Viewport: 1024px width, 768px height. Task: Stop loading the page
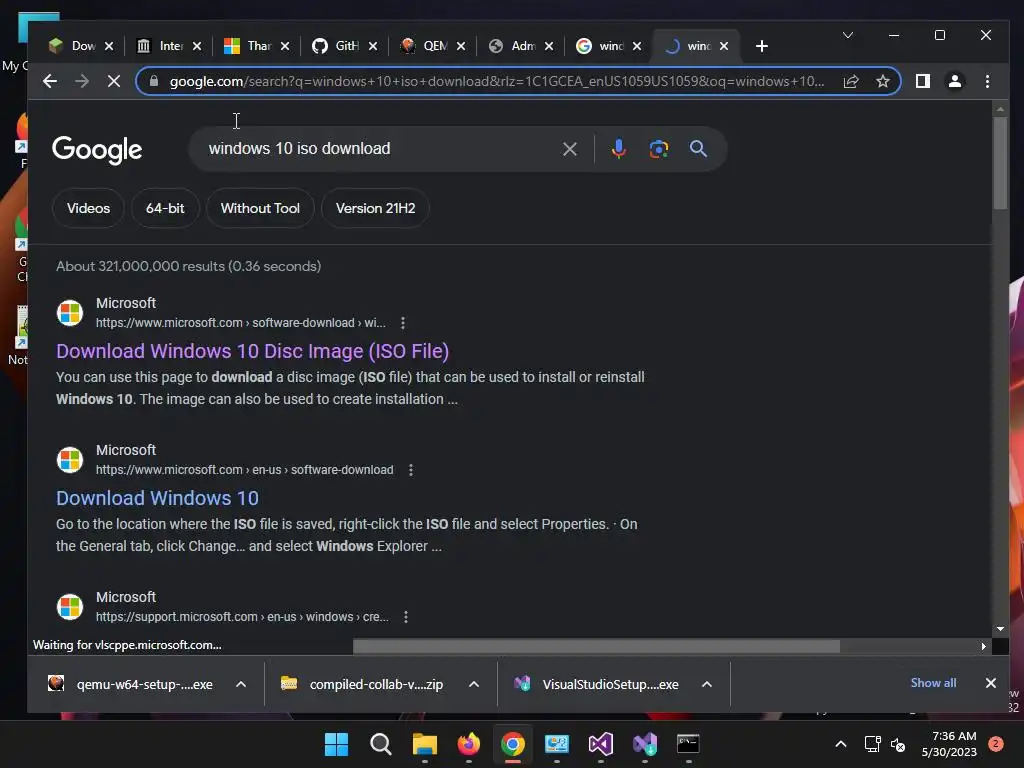114,81
